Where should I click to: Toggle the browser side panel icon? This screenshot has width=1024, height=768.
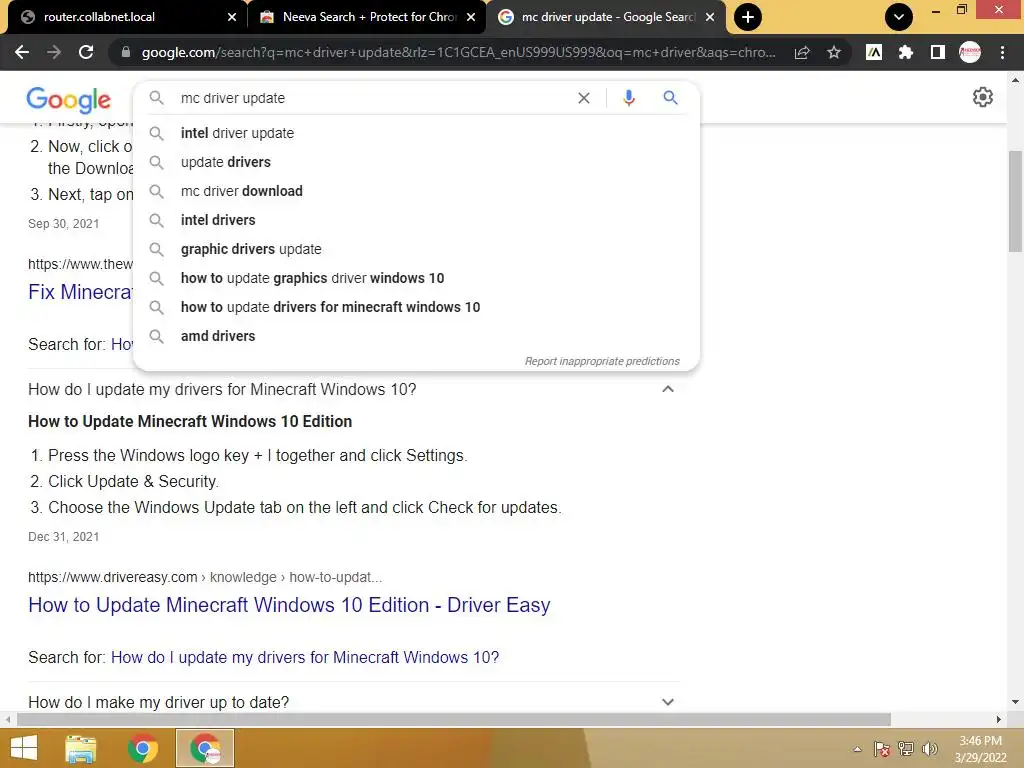937,52
